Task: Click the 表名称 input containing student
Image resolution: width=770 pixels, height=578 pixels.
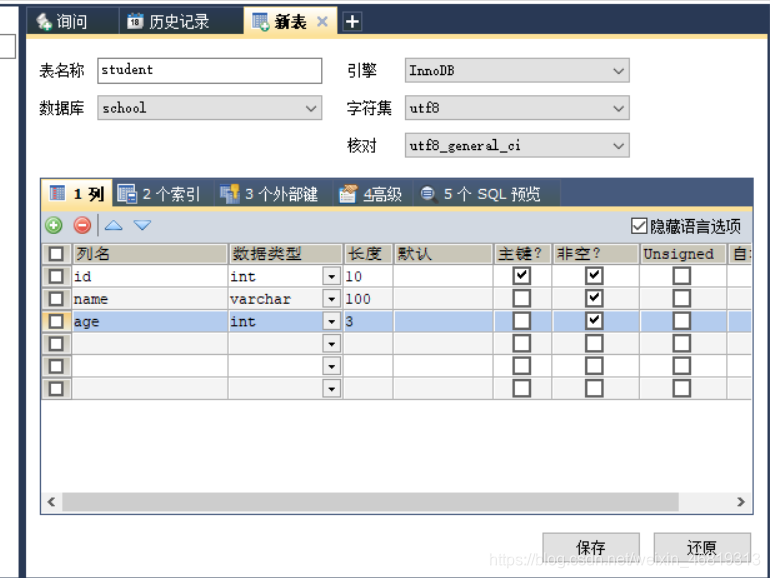Action: tap(210, 70)
